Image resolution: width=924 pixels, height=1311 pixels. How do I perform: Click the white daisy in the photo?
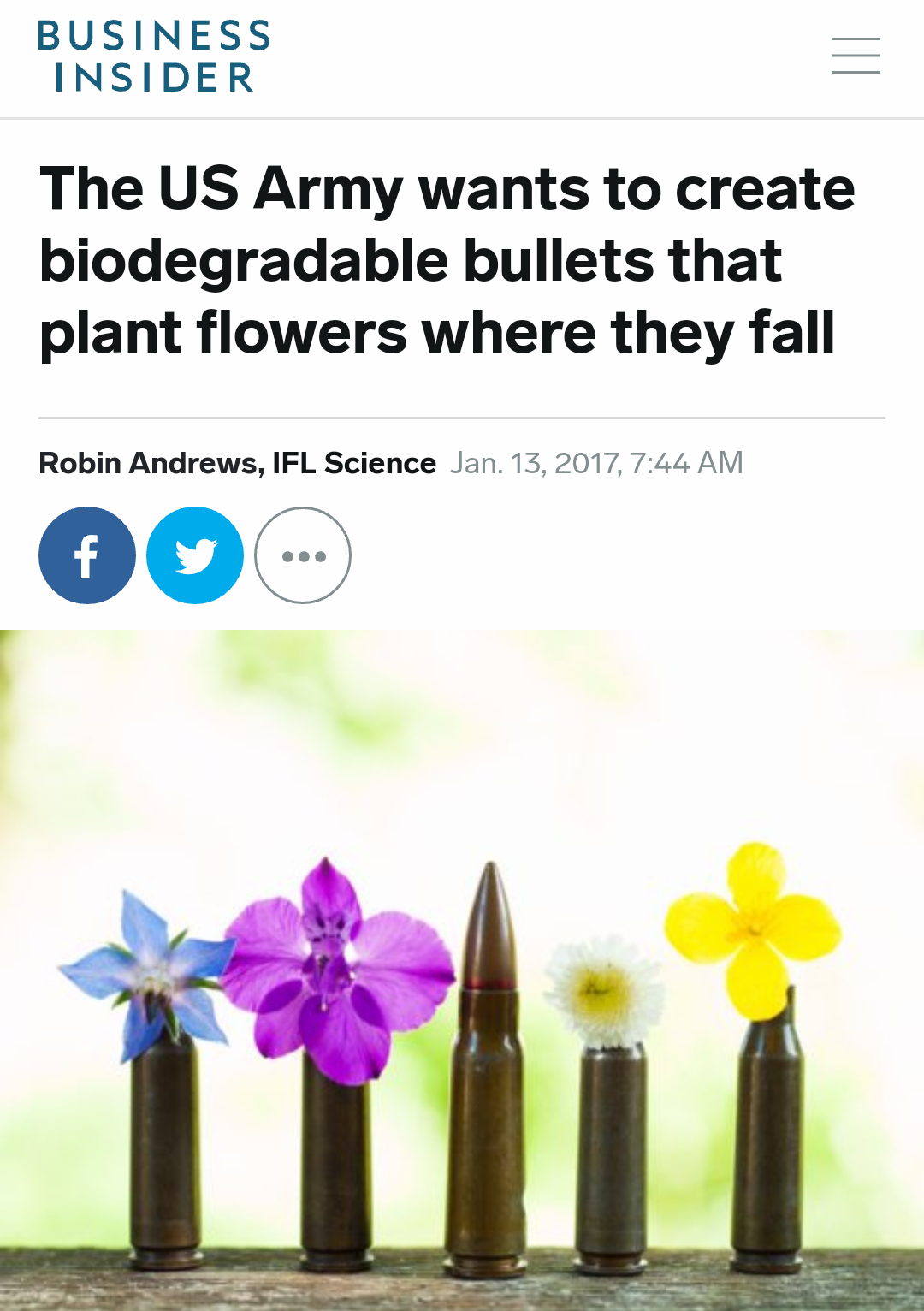pyautogui.click(x=606, y=993)
